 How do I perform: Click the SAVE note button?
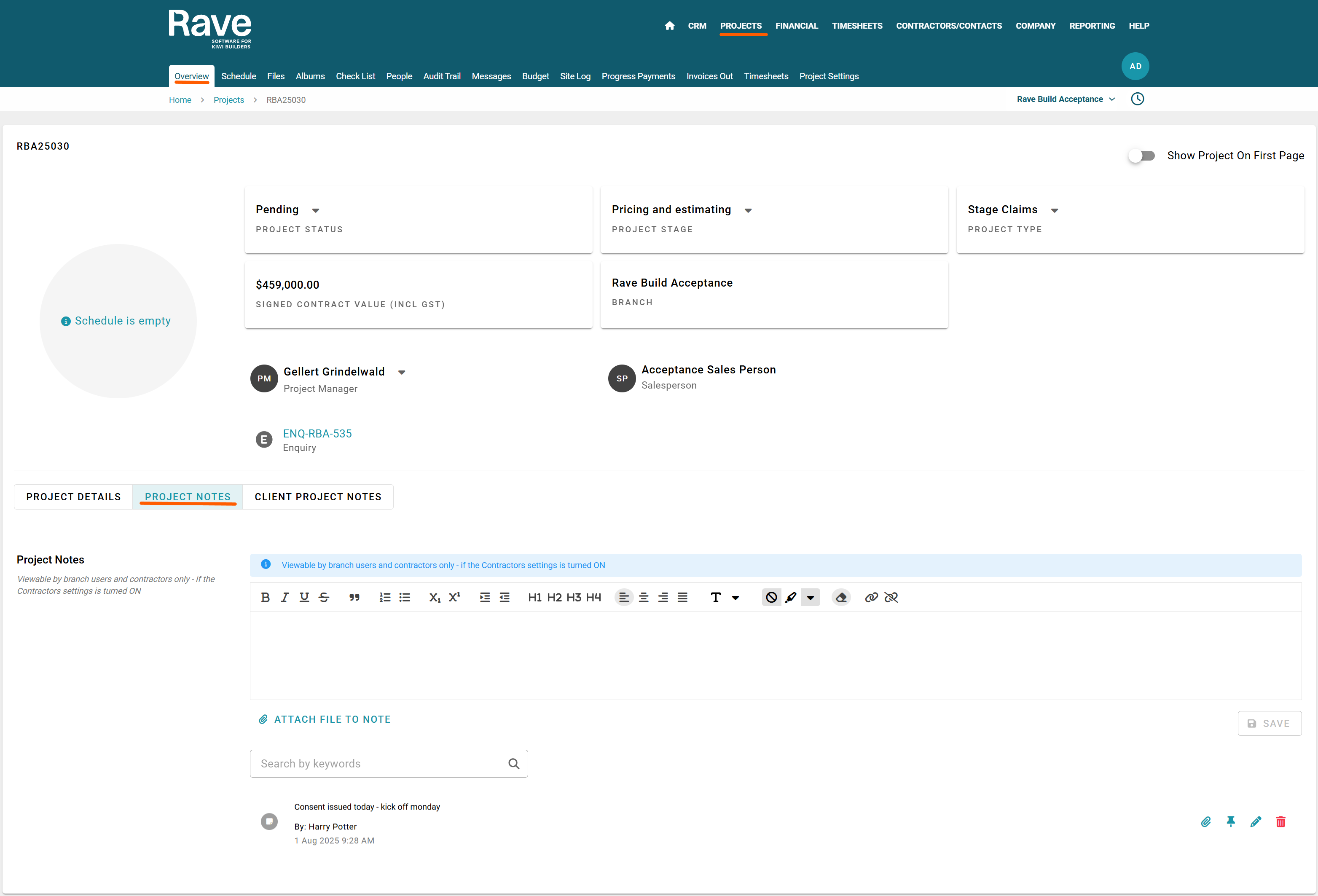[1269, 724]
